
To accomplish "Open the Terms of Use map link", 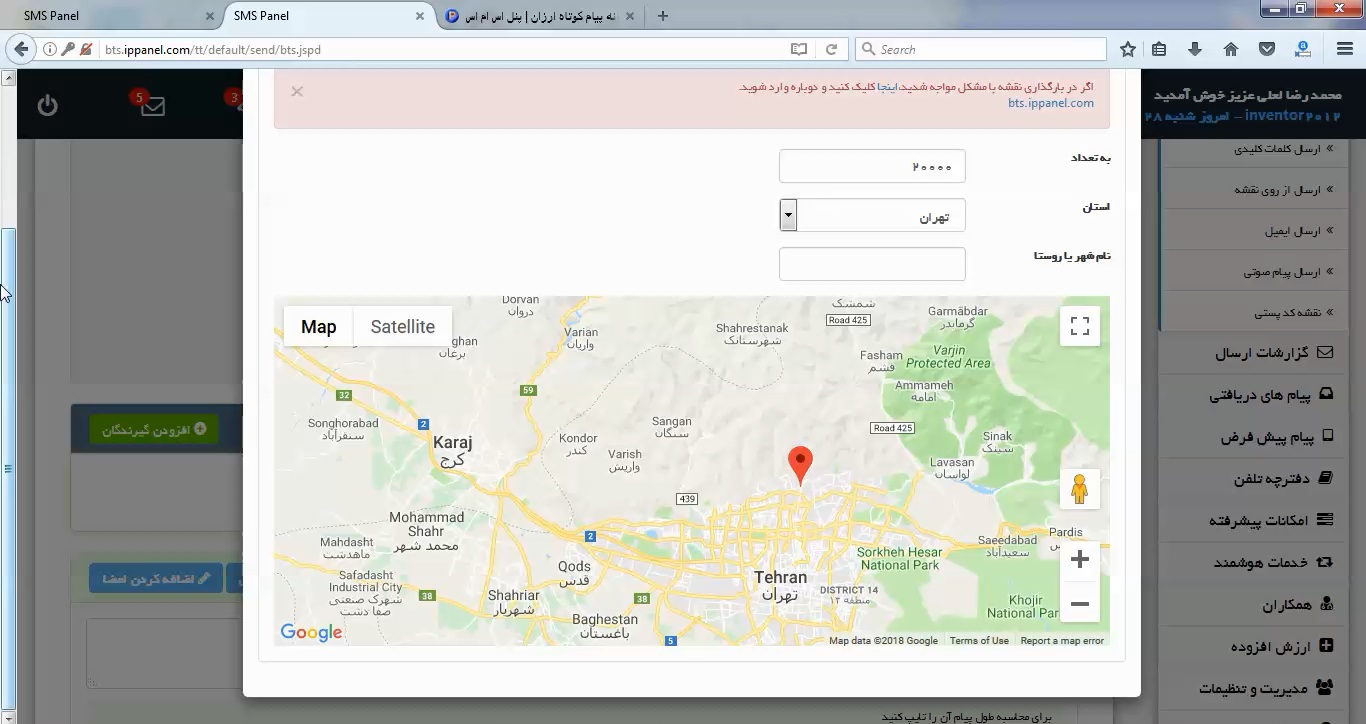I will [979, 641].
